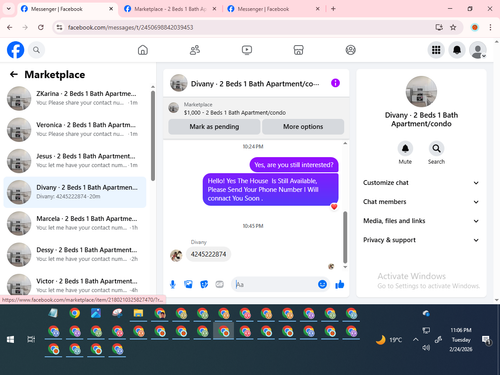This screenshot has height=375, width=500.
Task: Choose a GIF icon
Action: click(x=219, y=284)
